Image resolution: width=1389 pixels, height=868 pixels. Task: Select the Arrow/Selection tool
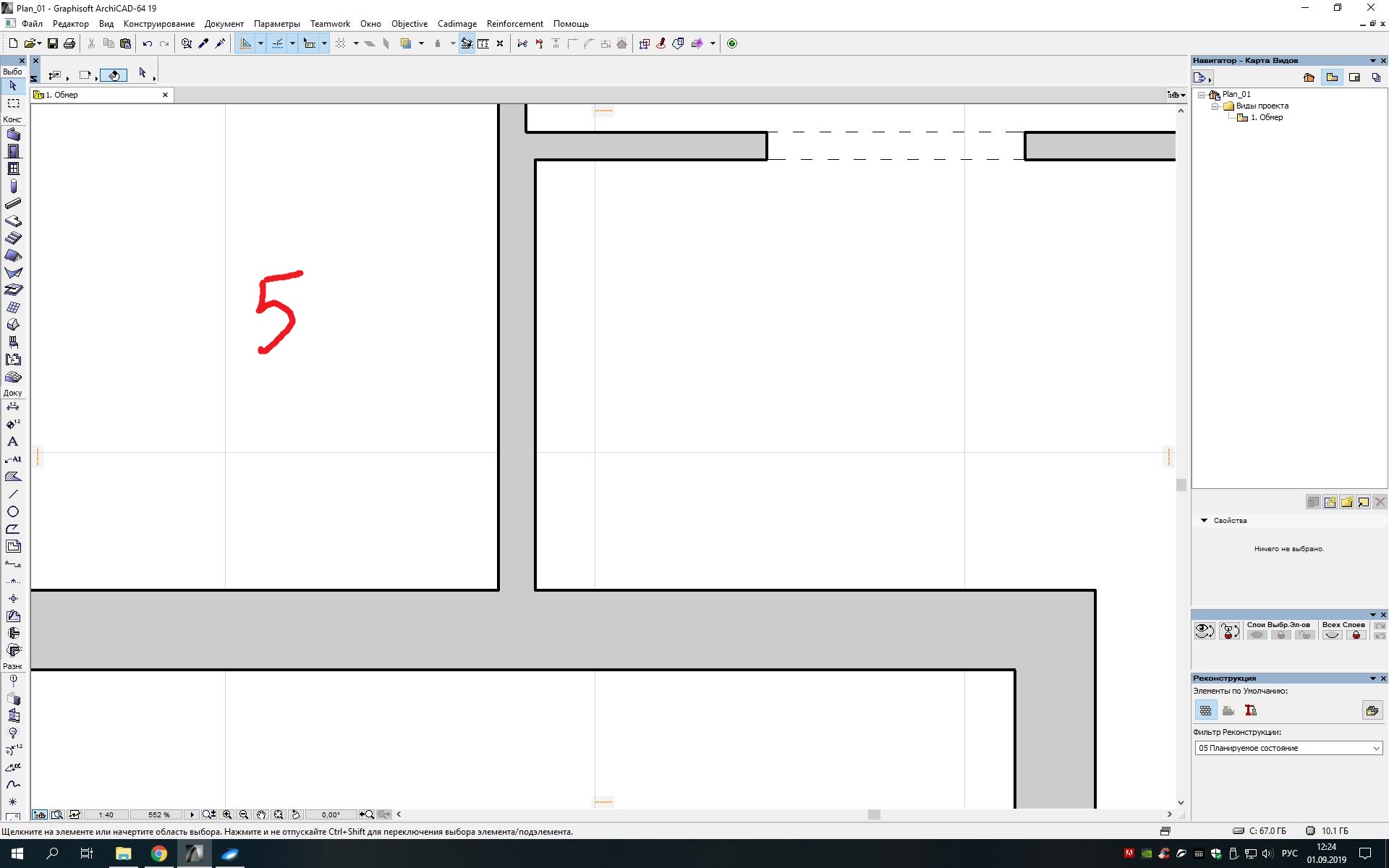pos(13,88)
